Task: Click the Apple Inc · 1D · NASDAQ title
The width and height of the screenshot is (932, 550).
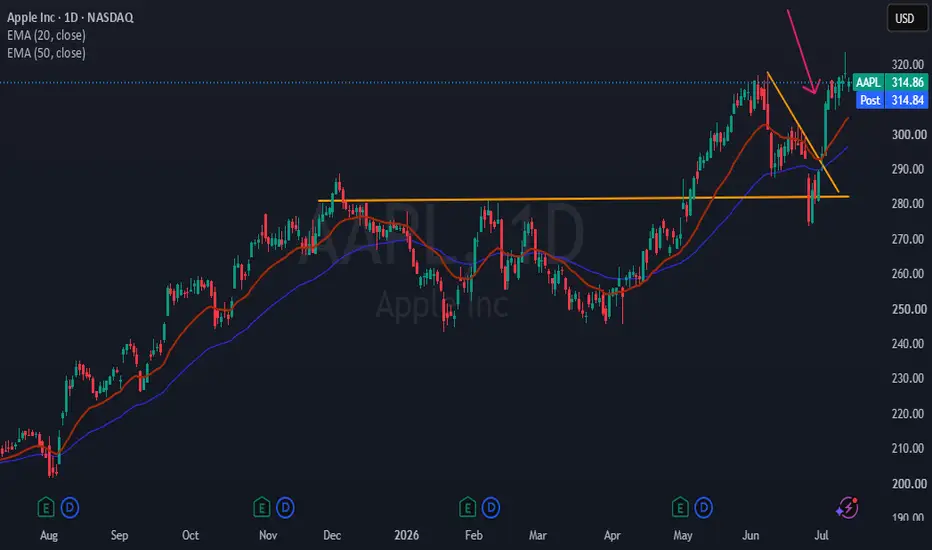Action: point(70,17)
